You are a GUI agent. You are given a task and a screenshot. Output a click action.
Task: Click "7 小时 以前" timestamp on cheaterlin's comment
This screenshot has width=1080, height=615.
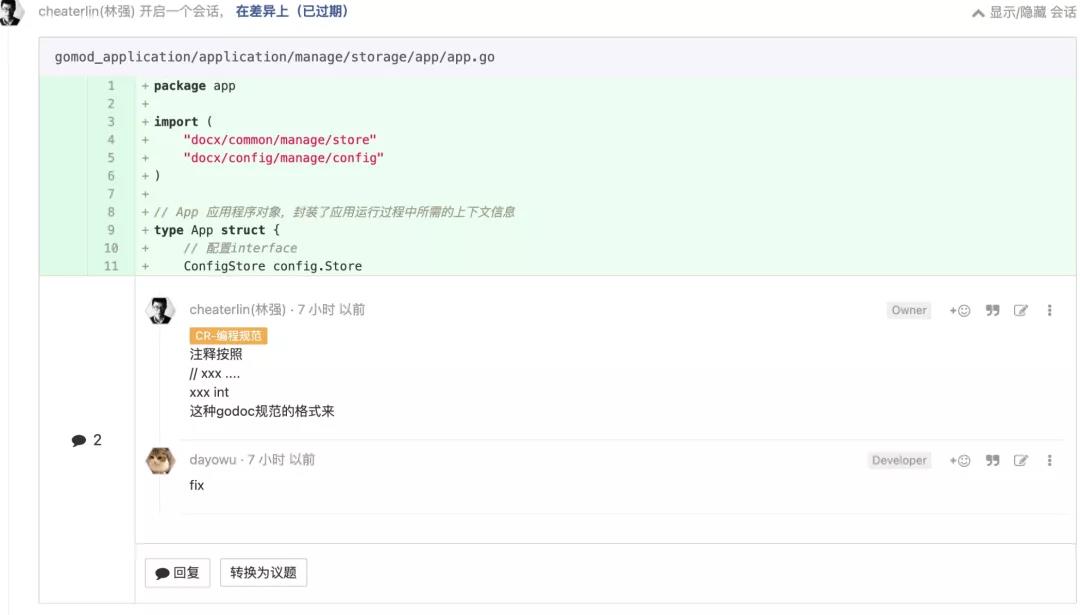pos(331,310)
